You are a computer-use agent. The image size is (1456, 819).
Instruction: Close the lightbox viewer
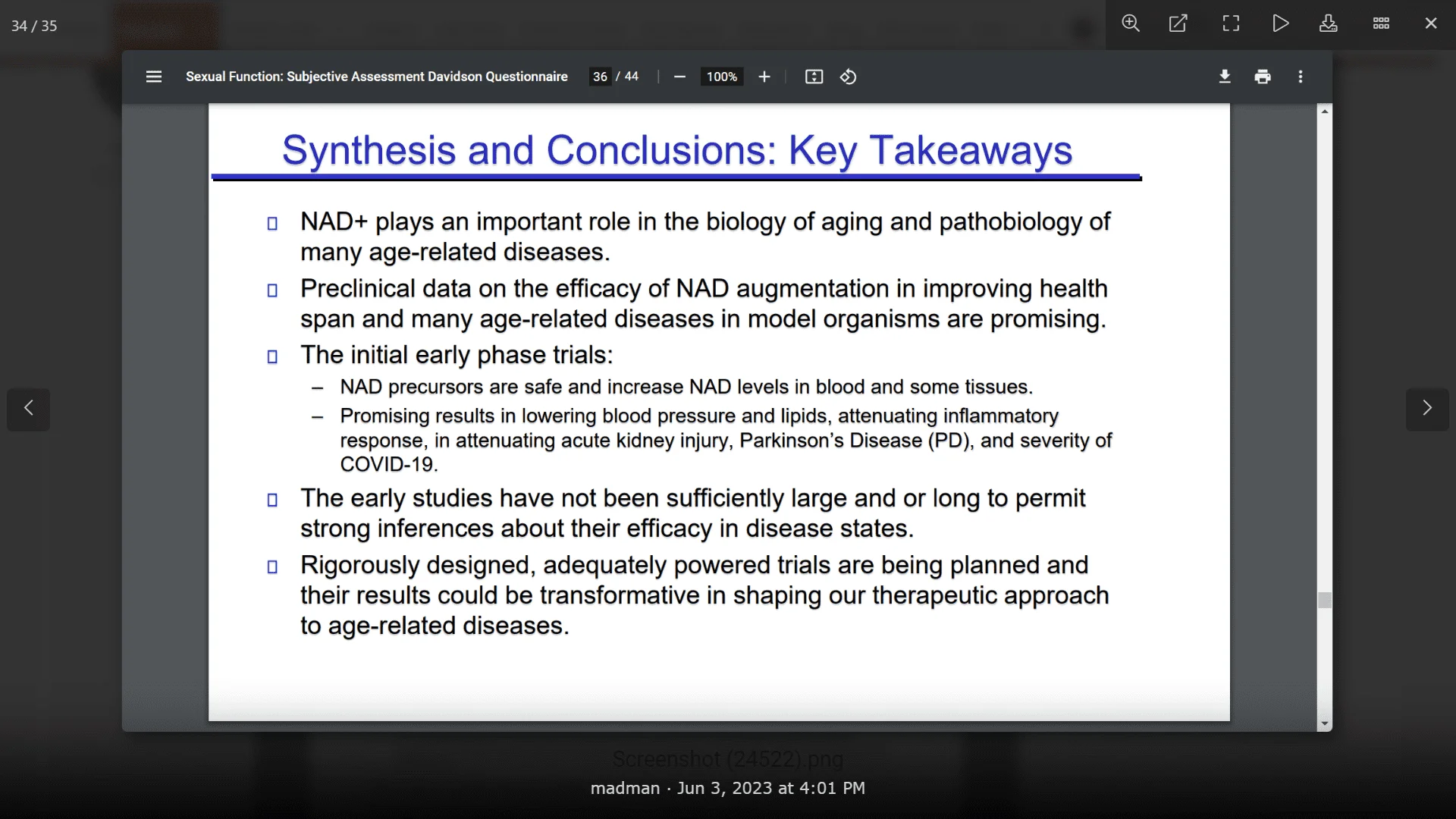click(x=1431, y=24)
